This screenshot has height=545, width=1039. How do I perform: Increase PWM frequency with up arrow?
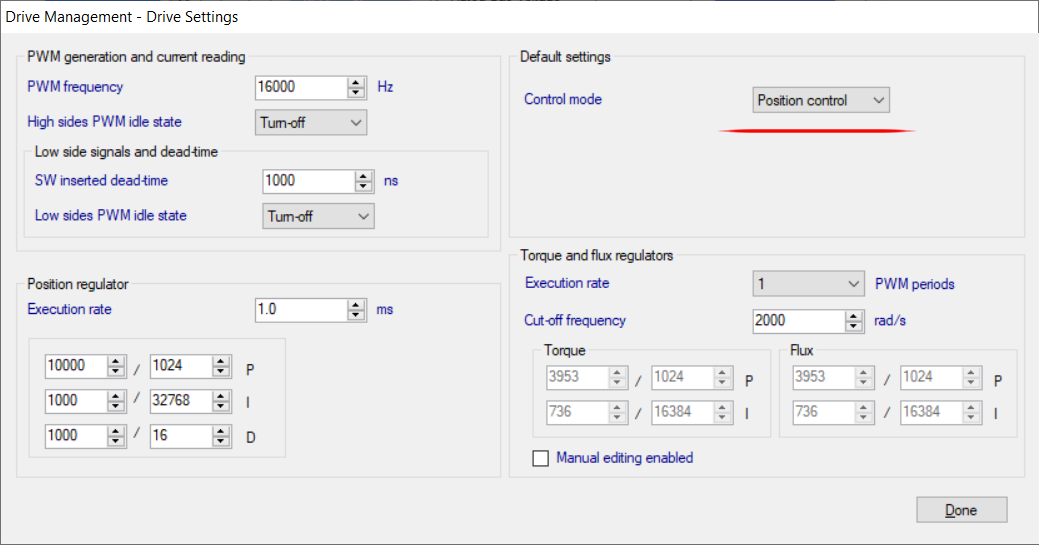tap(356, 82)
